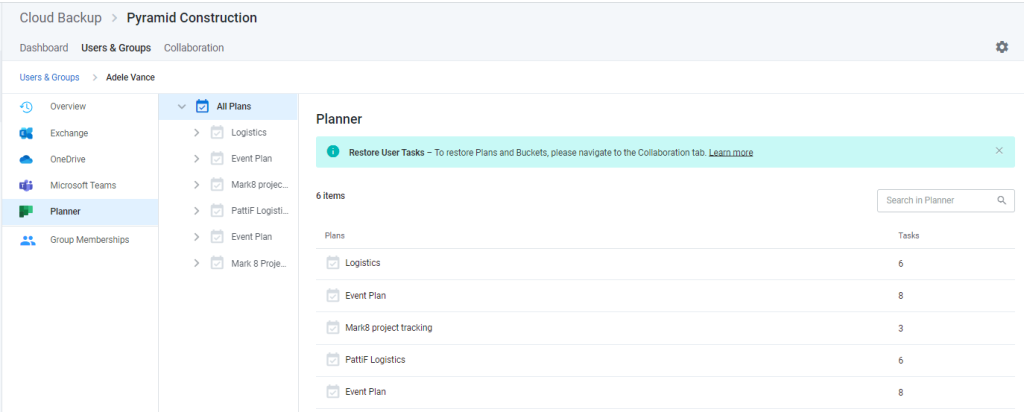Expand the PattiF Logistics tree node
Image resolution: width=1024 pixels, height=412 pixels.
click(x=197, y=211)
